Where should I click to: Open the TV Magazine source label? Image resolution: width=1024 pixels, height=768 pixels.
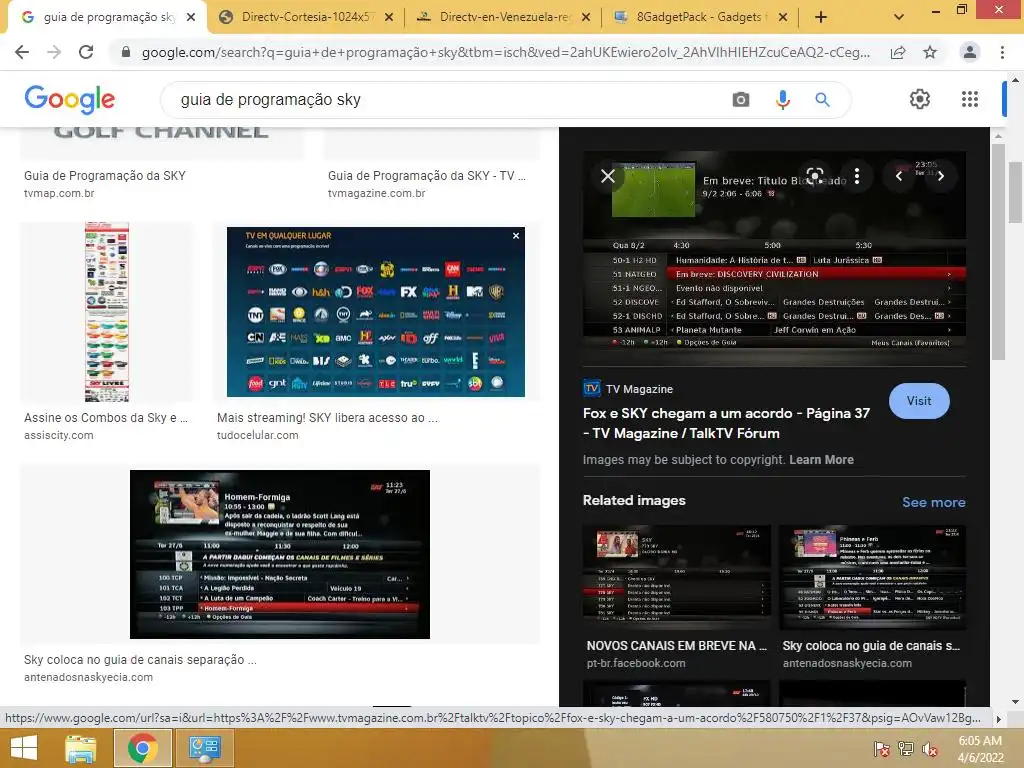point(628,389)
